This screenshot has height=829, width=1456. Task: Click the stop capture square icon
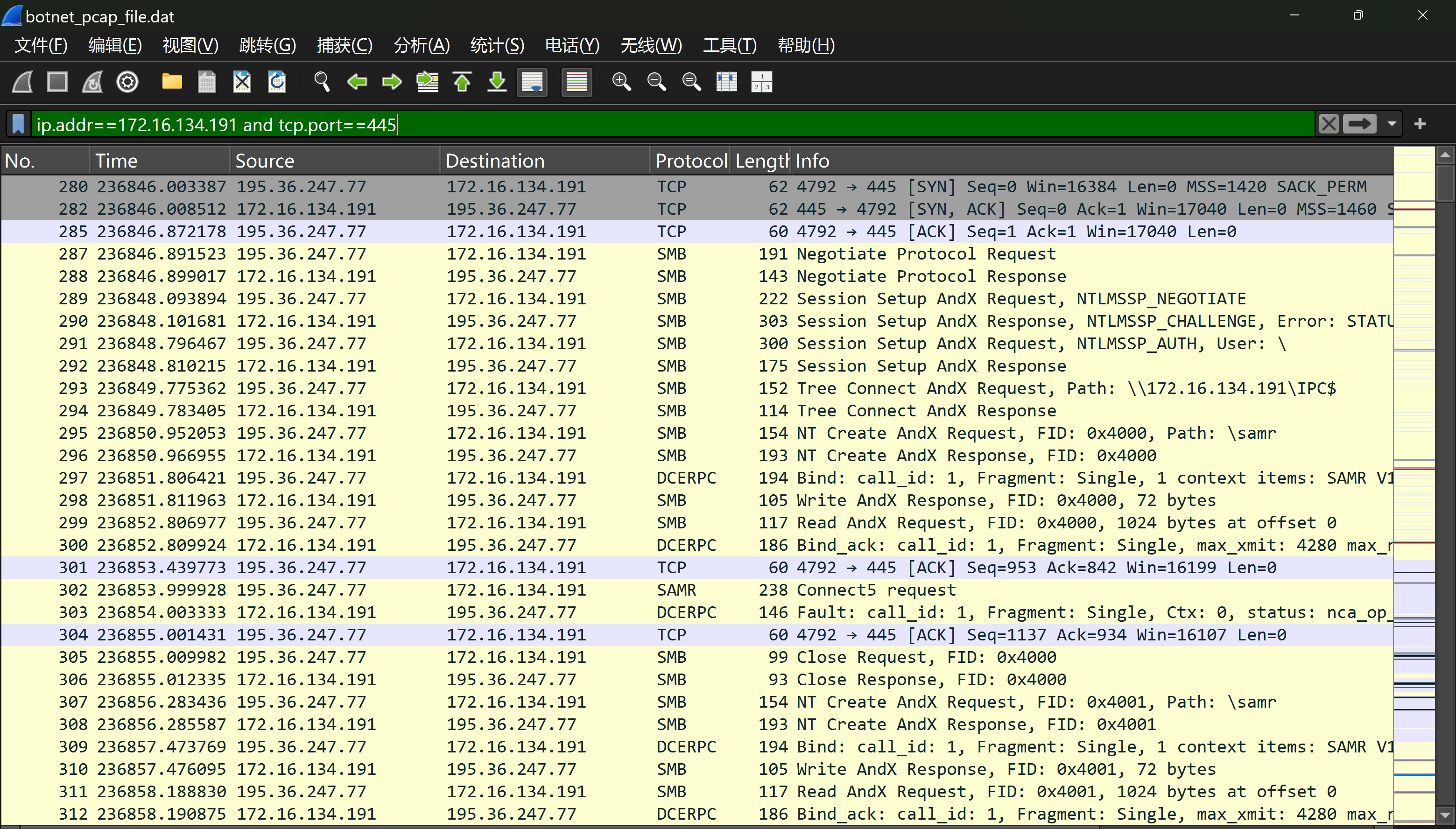57,82
